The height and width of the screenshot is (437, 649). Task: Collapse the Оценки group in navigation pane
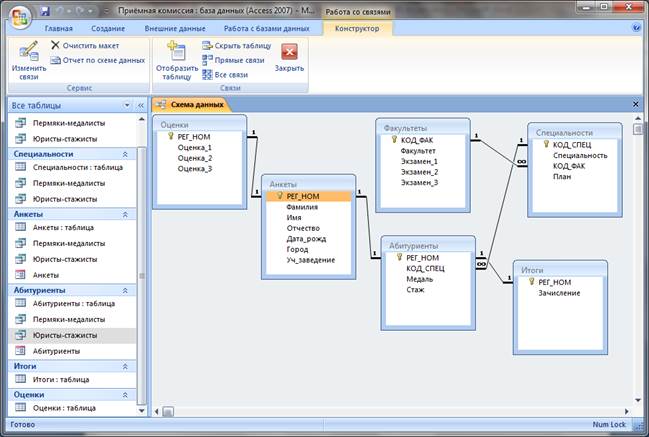pos(125,395)
